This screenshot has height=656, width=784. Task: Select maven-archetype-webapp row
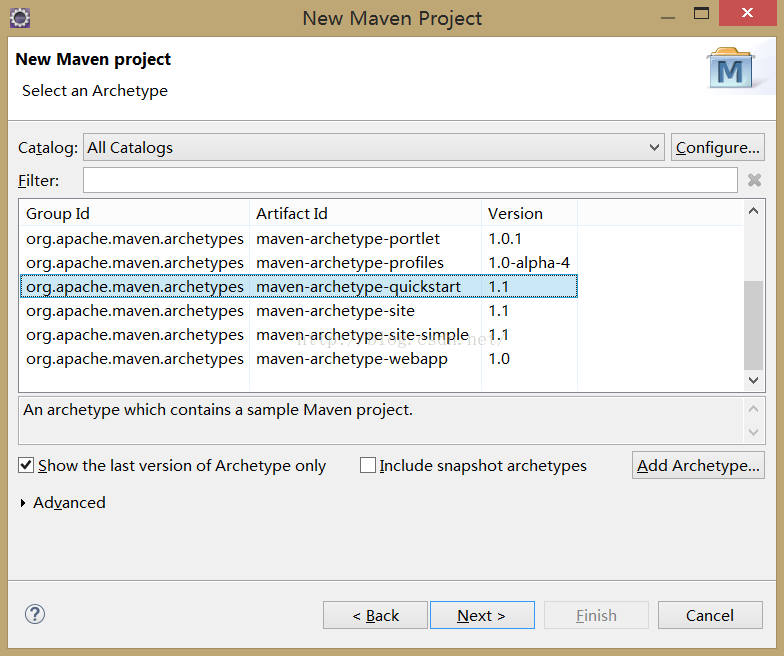click(298, 358)
